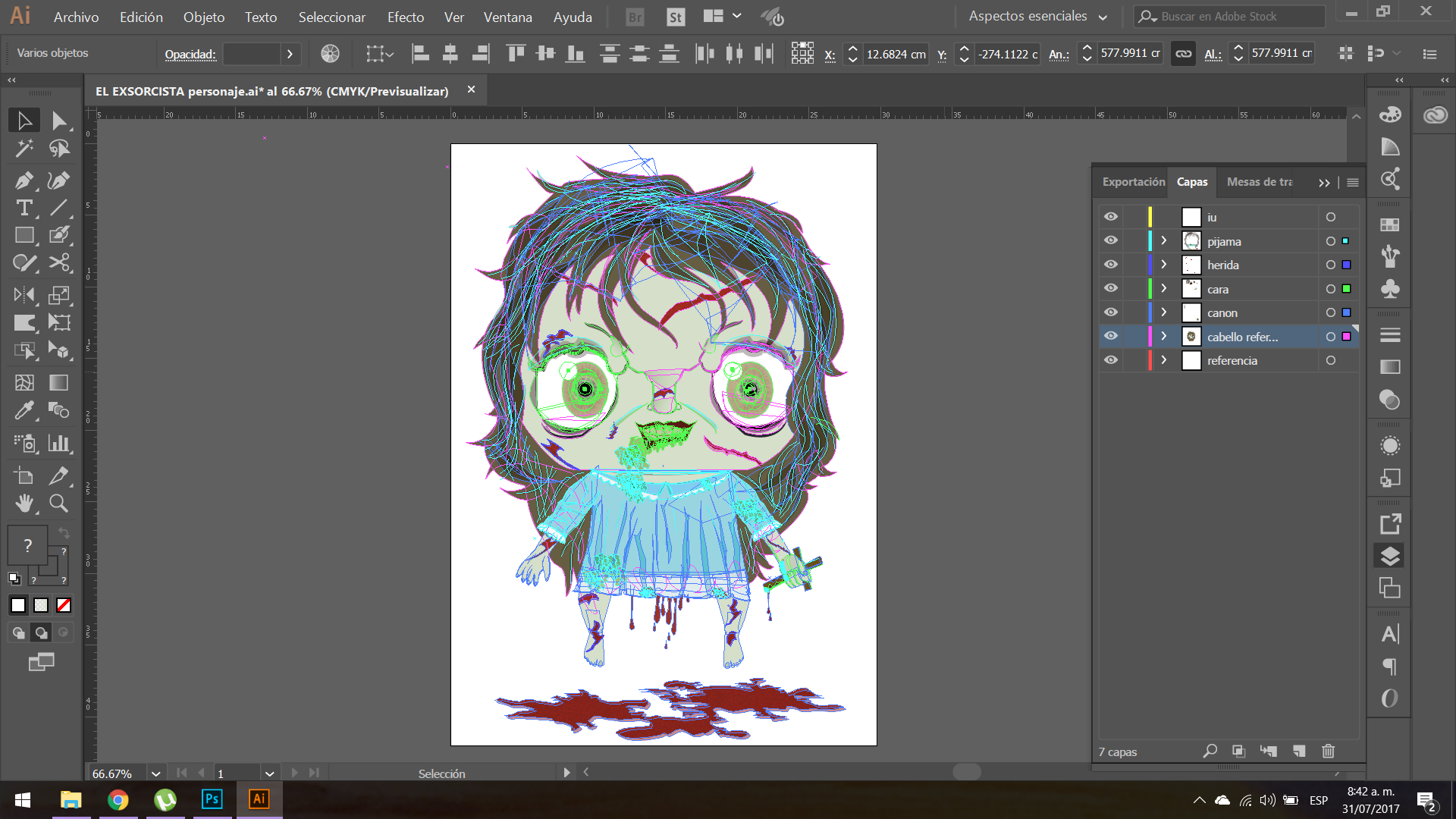Select the Mesh tool
The height and width of the screenshot is (819, 1456).
tap(24, 383)
